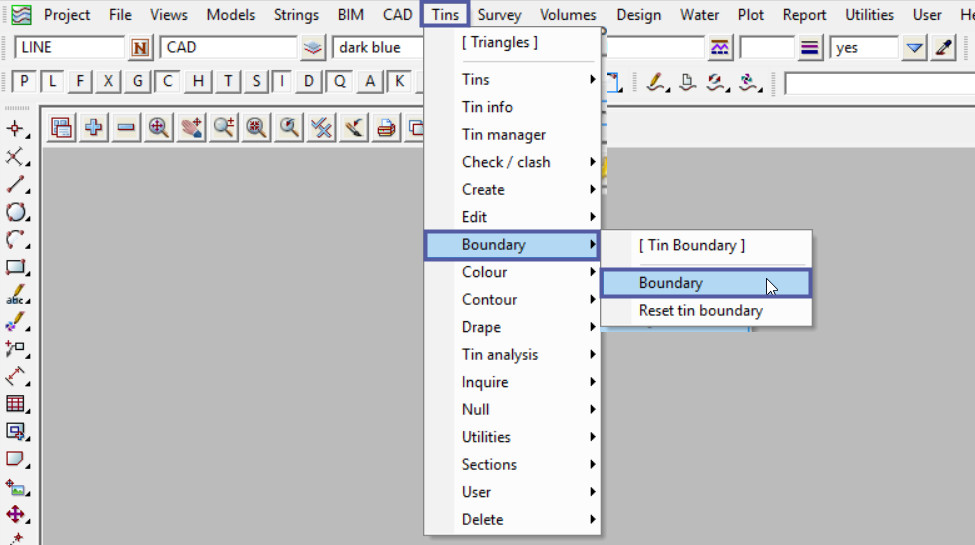Click the red minus icon in view toolbar
This screenshot has height=545, width=975.
126,127
